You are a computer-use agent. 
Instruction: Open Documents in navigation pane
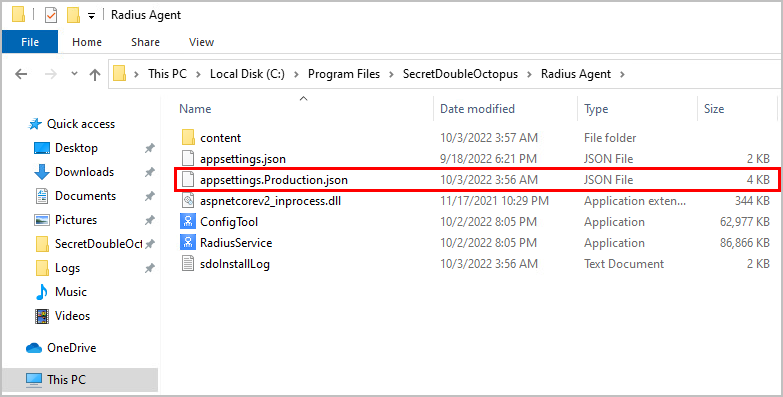pos(85,196)
